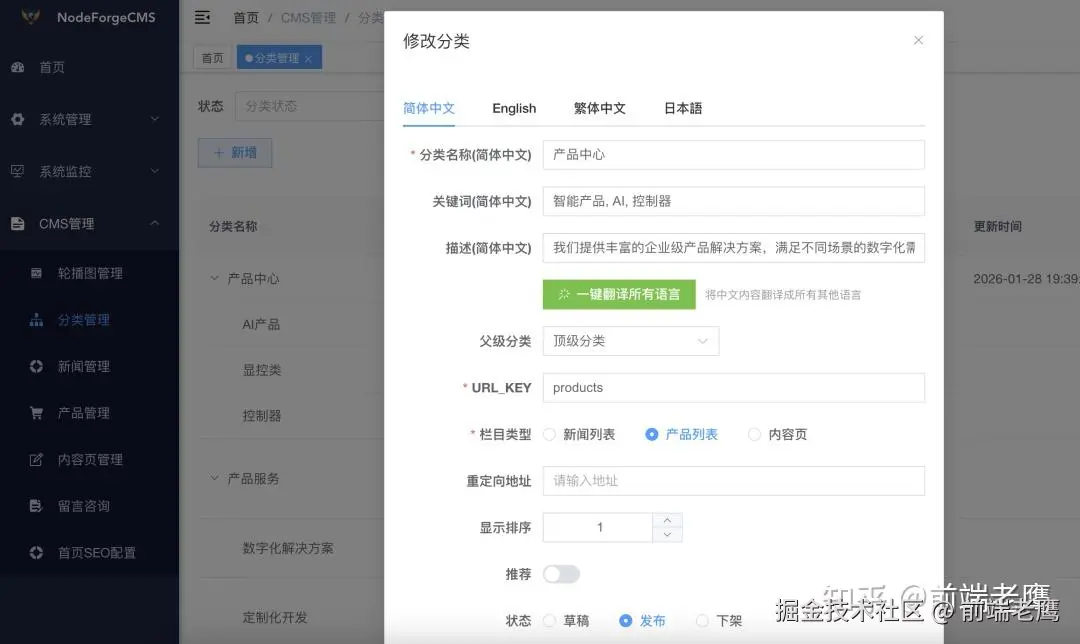
Task: Click the sidebar collapse hamburger icon
Action: point(202,17)
